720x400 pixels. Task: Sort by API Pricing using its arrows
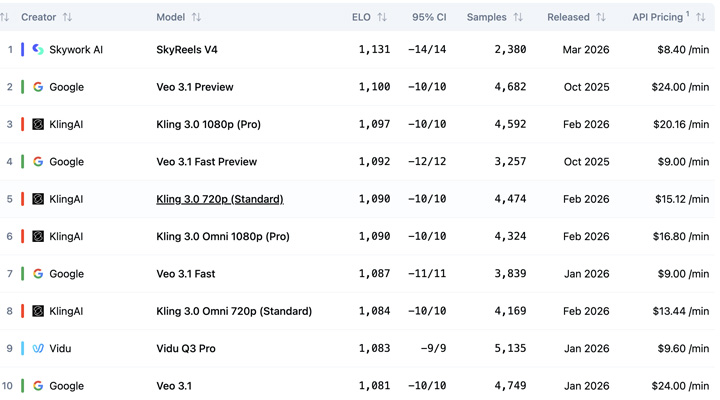point(701,17)
